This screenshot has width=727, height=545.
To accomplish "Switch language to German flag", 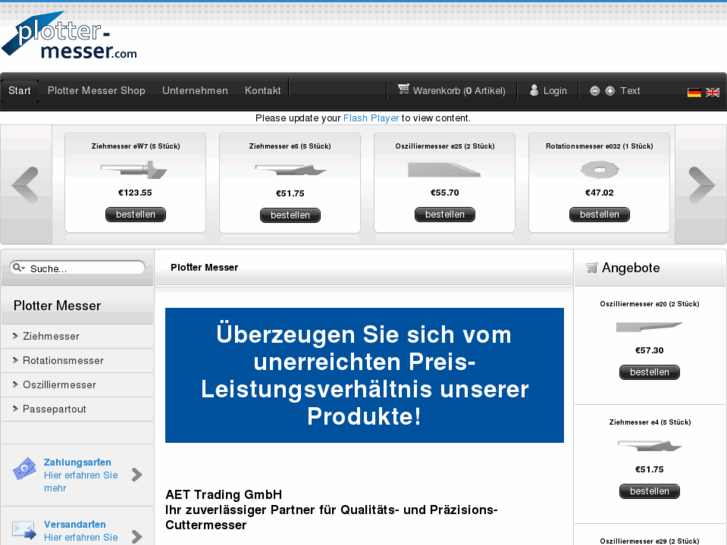I will tap(694, 92).
